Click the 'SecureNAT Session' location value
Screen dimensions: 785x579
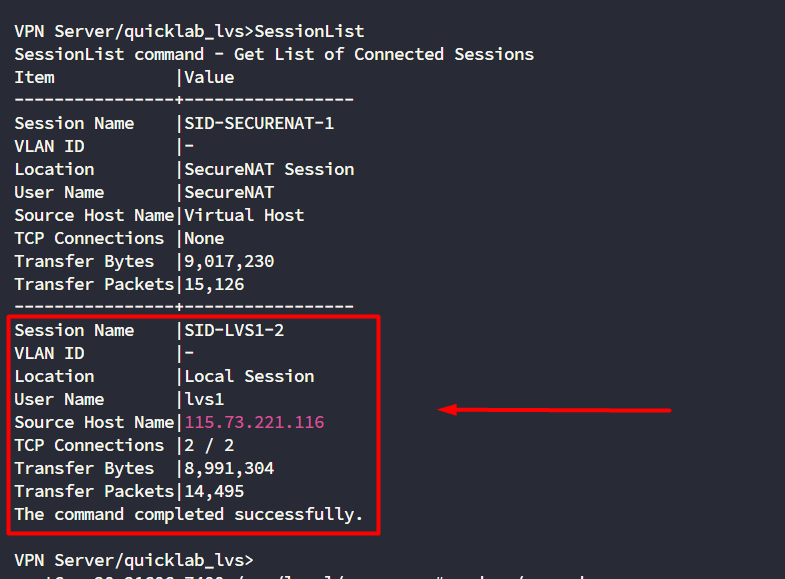point(269,169)
